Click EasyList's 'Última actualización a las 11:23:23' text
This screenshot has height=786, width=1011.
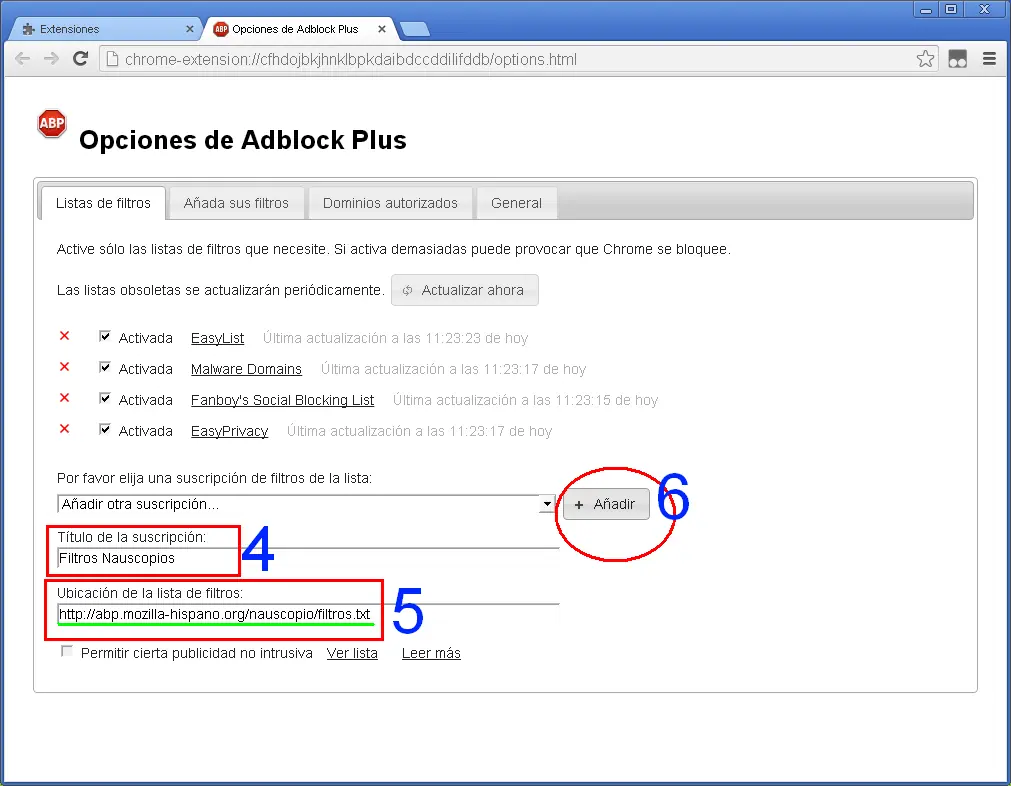[395, 338]
